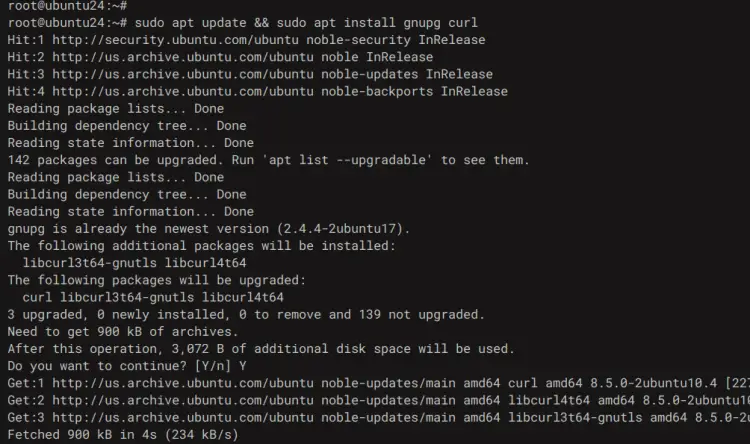Click the 'curl libcurl3t64-gnutls libcurl4t64' package list line
Screen dimensions: 750x444
(x=153, y=298)
